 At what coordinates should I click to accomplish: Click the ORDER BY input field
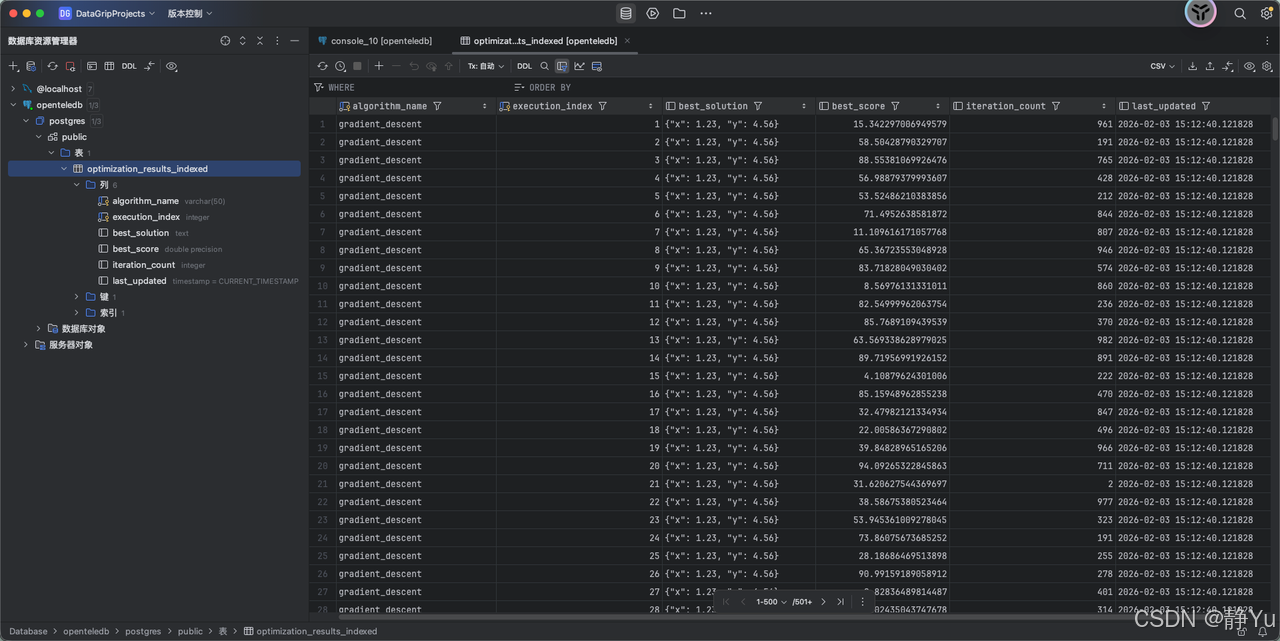[x=893, y=88]
